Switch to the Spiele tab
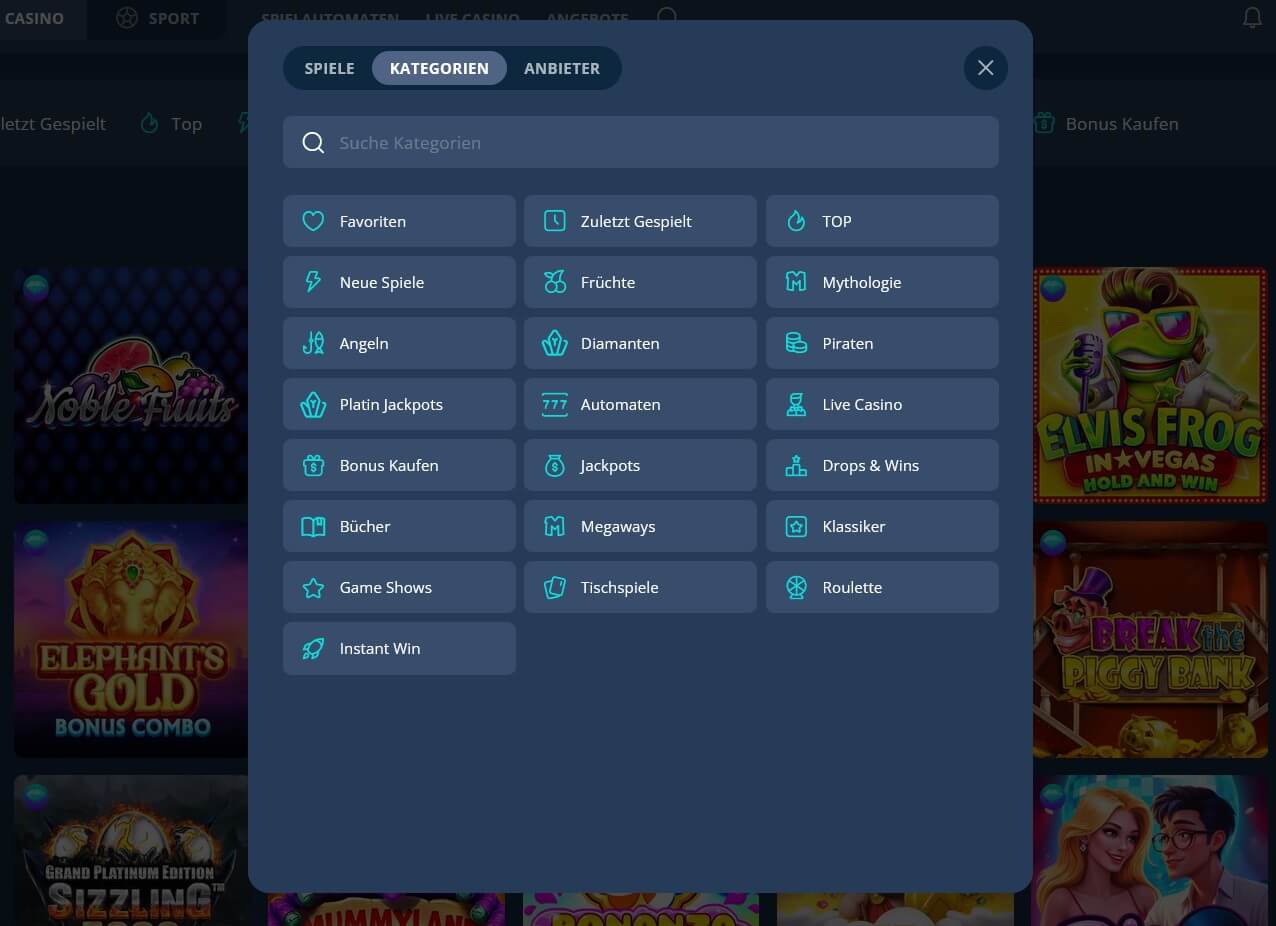Screen dimensions: 1276x926 point(329,68)
